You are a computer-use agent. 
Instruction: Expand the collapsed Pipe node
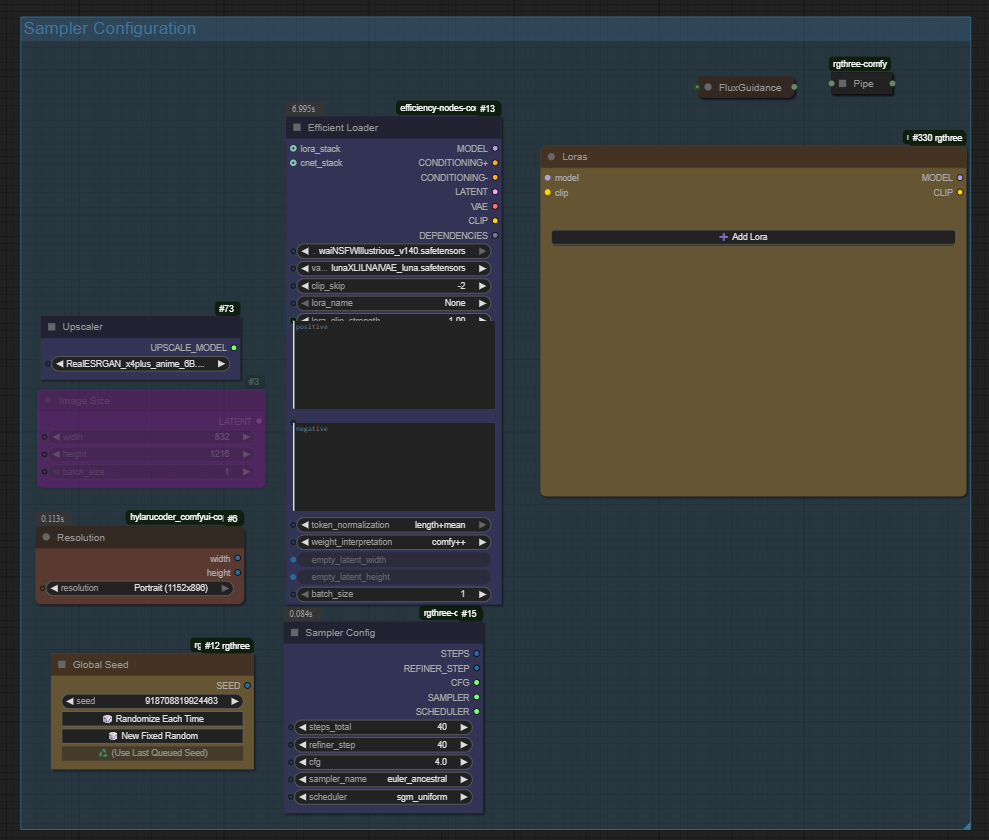tap(842, 84)
